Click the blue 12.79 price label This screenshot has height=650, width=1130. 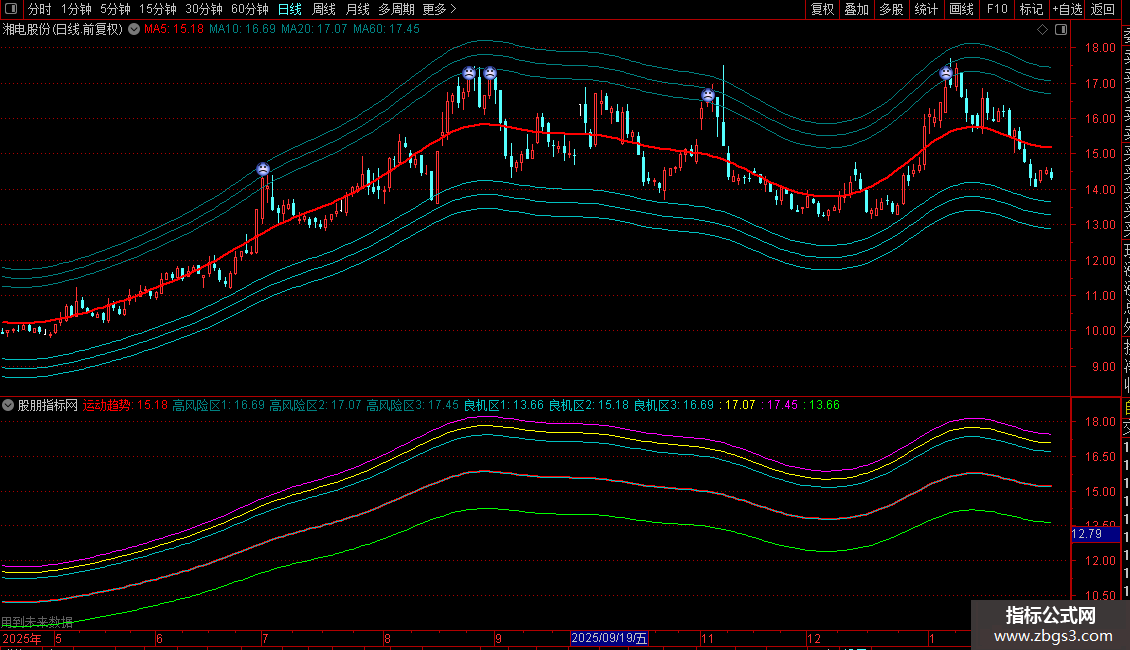[1094, 534]
